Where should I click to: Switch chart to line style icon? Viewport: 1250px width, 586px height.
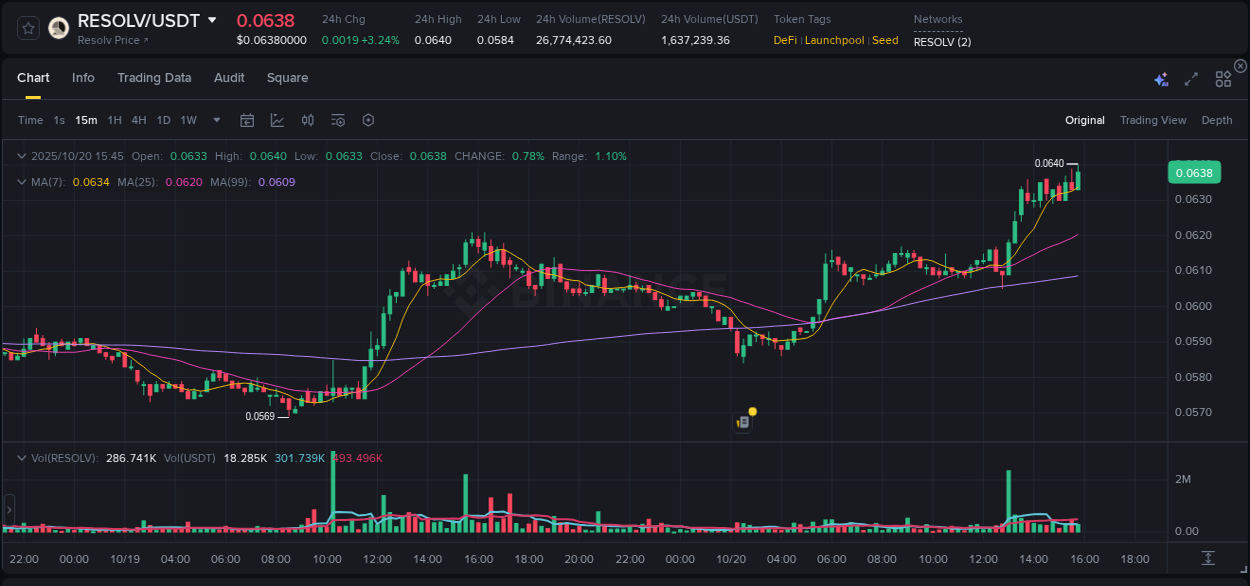coord(277,120)
